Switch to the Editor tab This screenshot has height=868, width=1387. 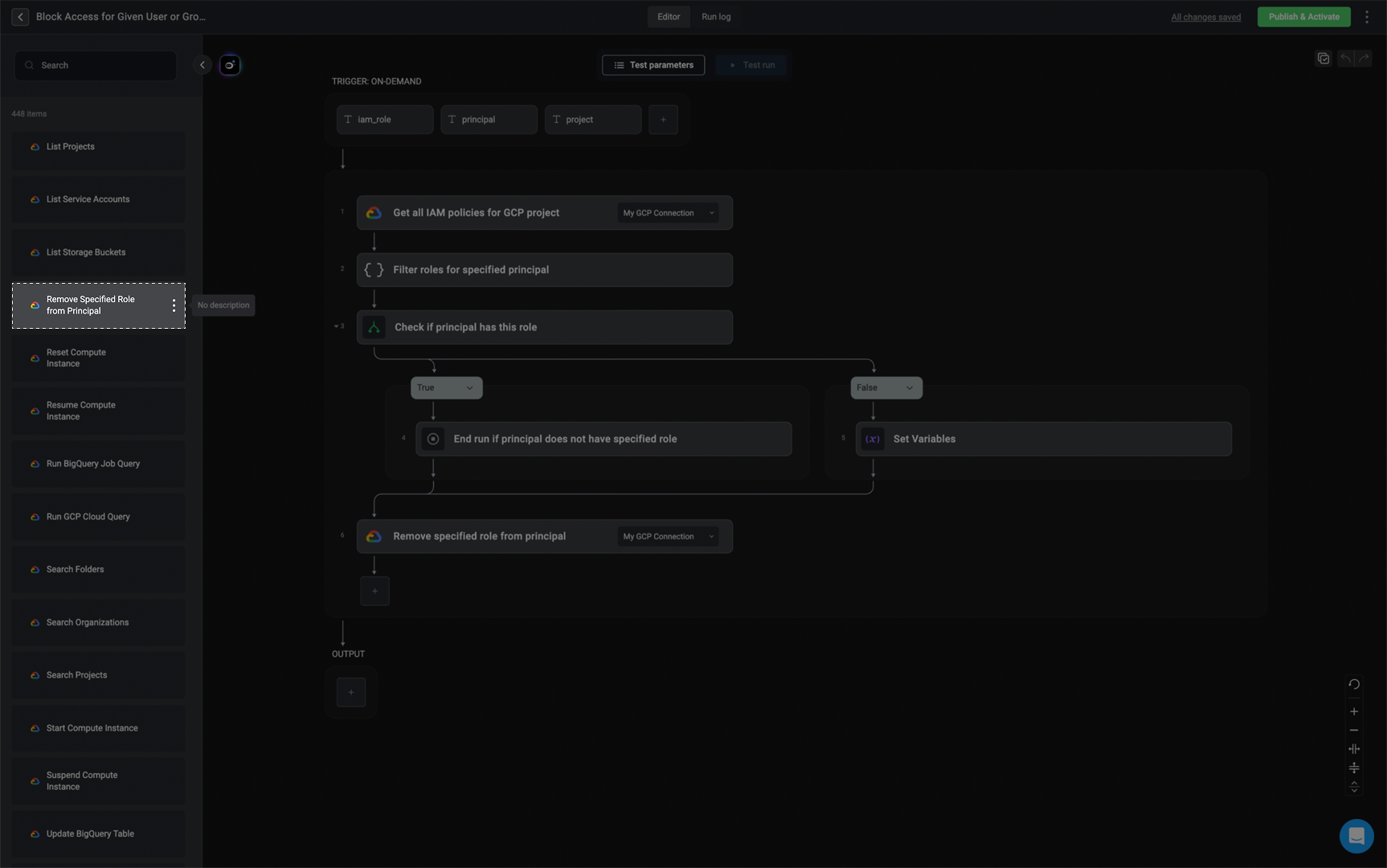tap(669, 17)
